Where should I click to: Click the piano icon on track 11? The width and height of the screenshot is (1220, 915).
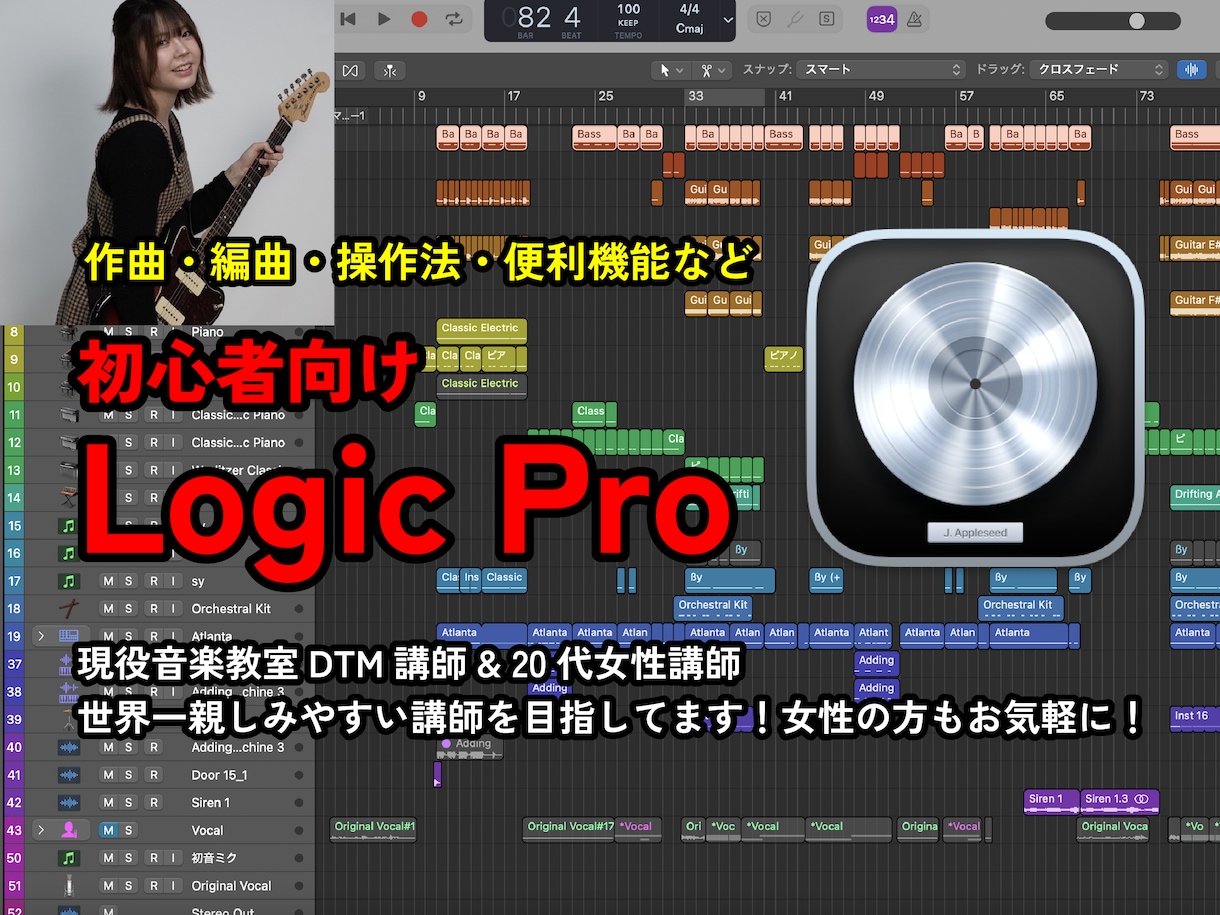(69, 415)
